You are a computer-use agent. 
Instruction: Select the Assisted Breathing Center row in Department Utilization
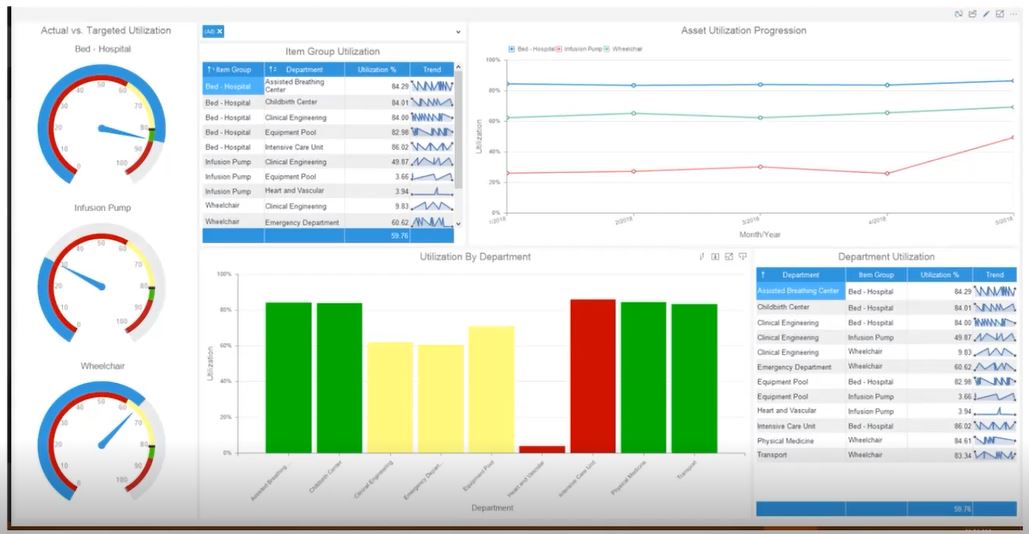(x=886, y=291)
